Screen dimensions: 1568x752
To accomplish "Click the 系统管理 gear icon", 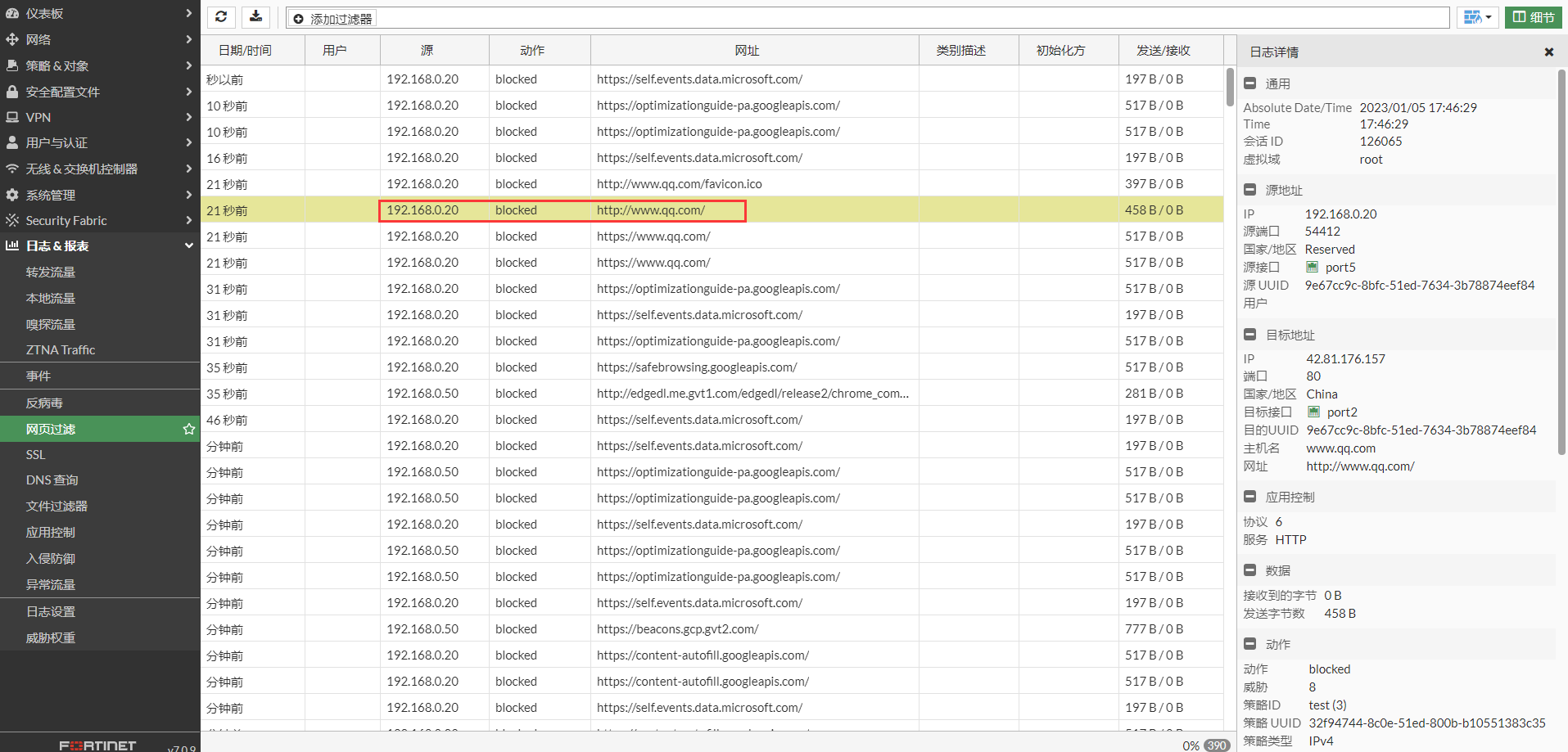I will (x=12, y=195).
